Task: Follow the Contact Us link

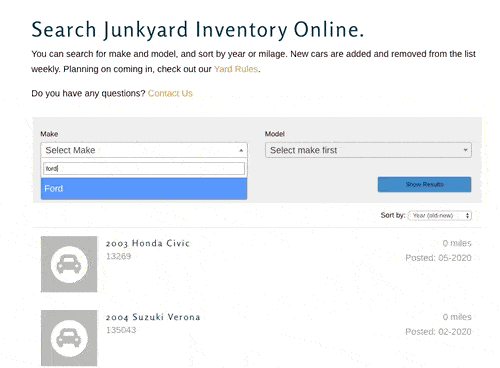Action: 170,93
